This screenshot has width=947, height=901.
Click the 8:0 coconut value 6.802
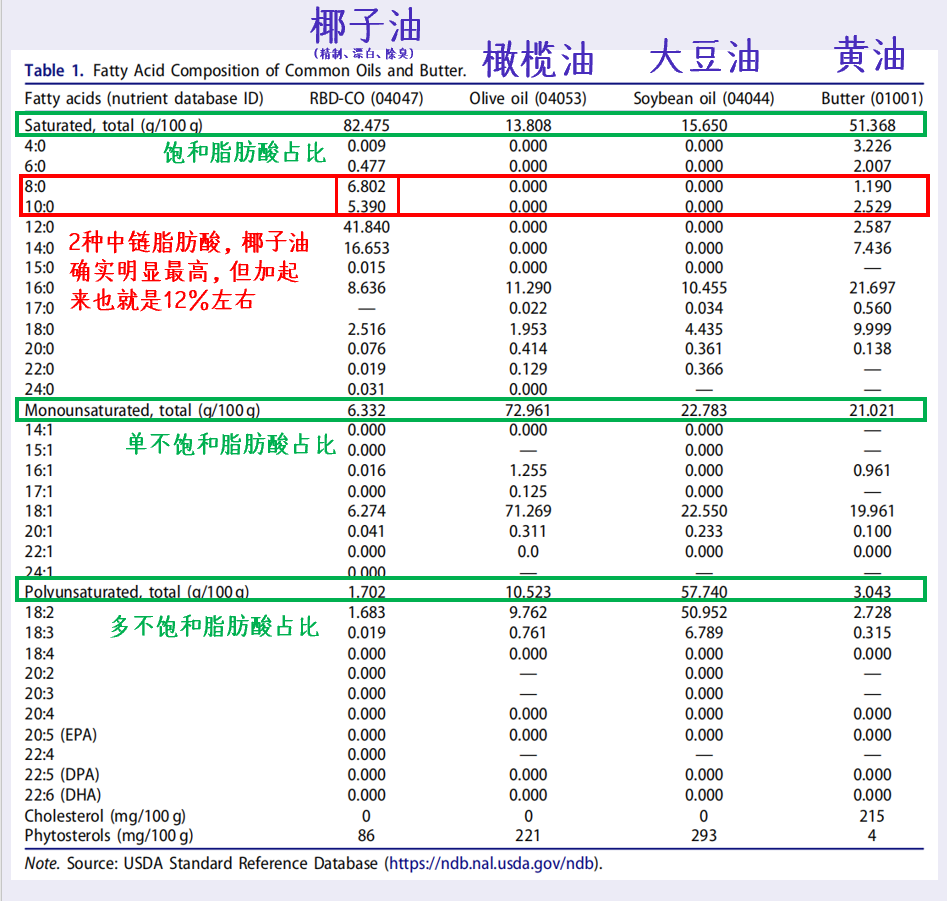pyautogui.click(x=367, y=187)
